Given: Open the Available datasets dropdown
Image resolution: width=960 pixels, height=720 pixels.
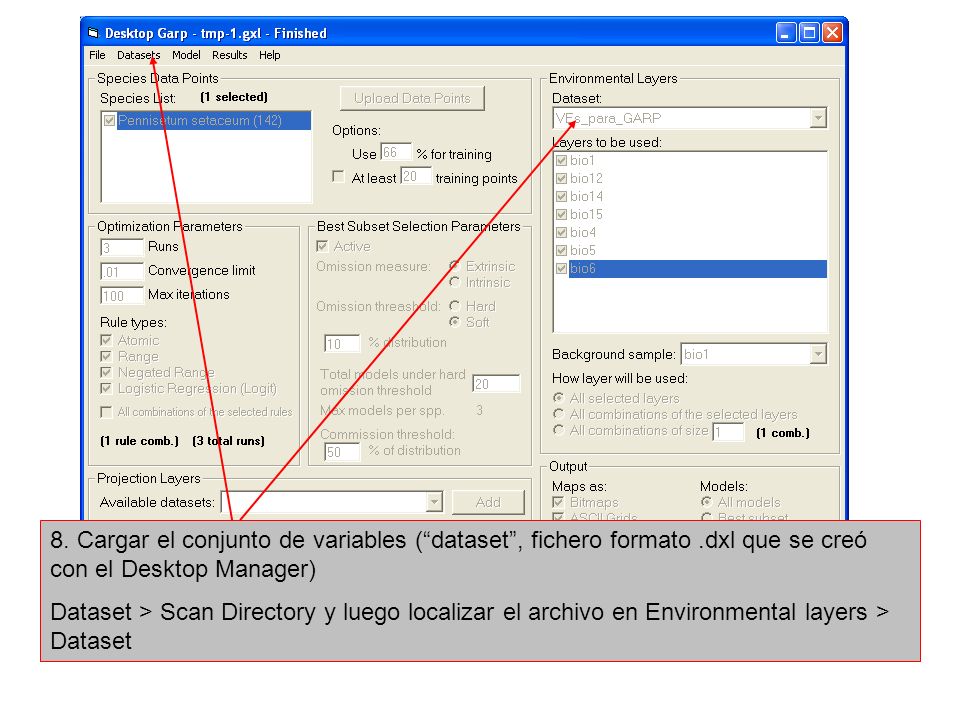Looking at the screenshot, I should click(x=434, y=502).
